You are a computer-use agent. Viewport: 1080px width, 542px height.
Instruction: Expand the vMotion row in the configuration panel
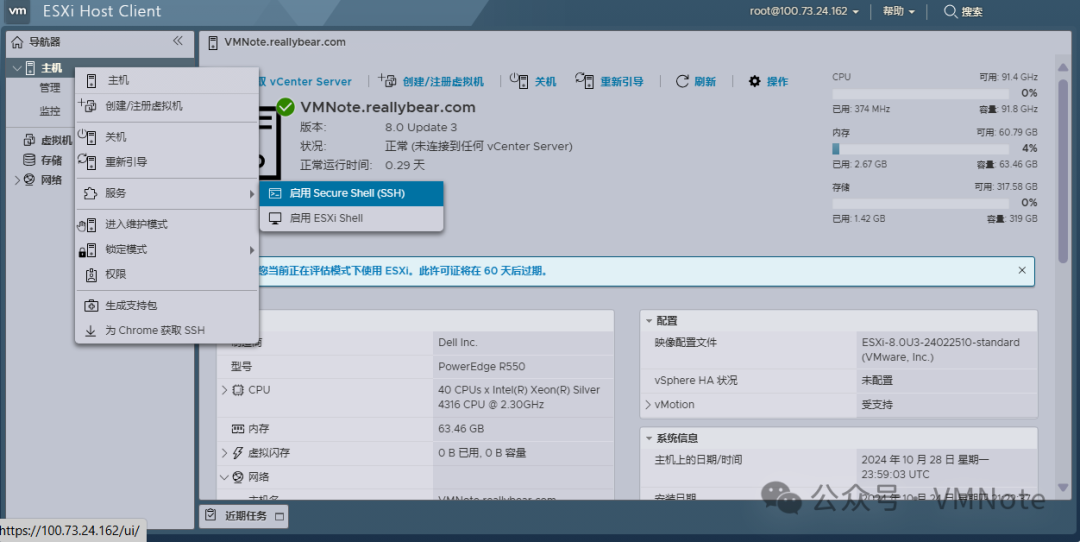pyautogui.click(x=648, y=404)
